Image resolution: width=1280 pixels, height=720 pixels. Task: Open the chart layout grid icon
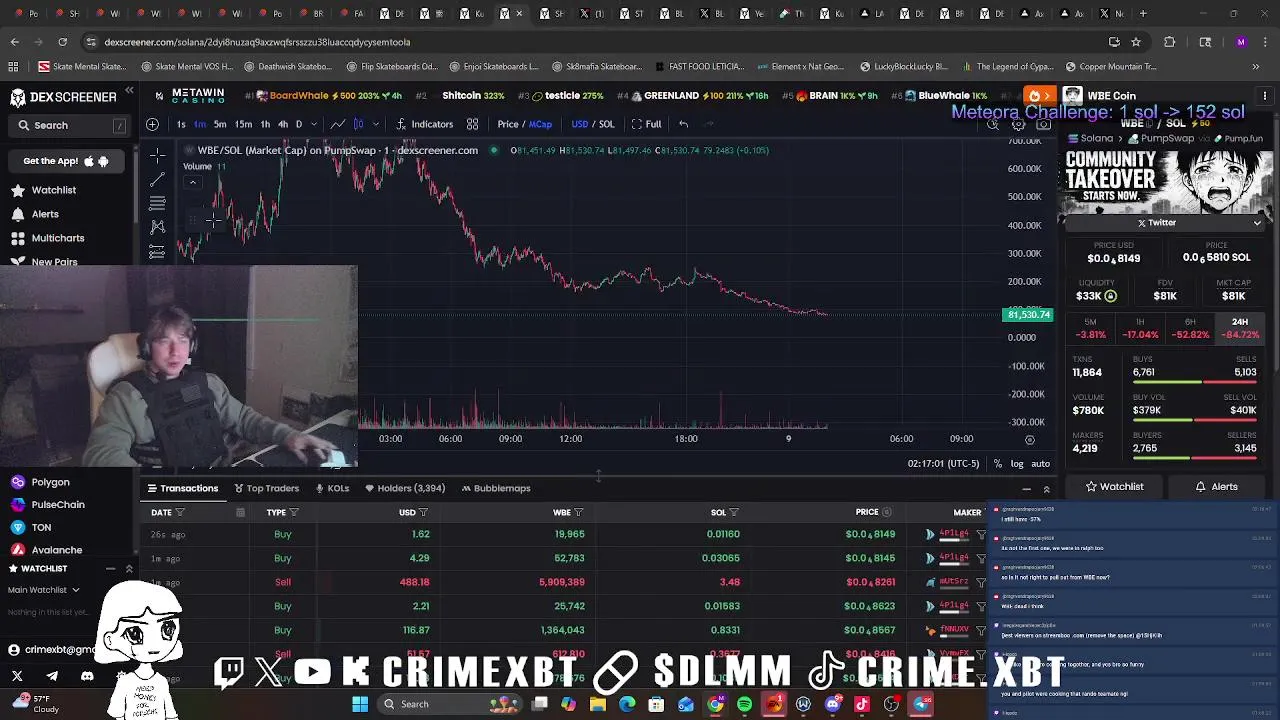pyautogui.click(x=472, y=124)
